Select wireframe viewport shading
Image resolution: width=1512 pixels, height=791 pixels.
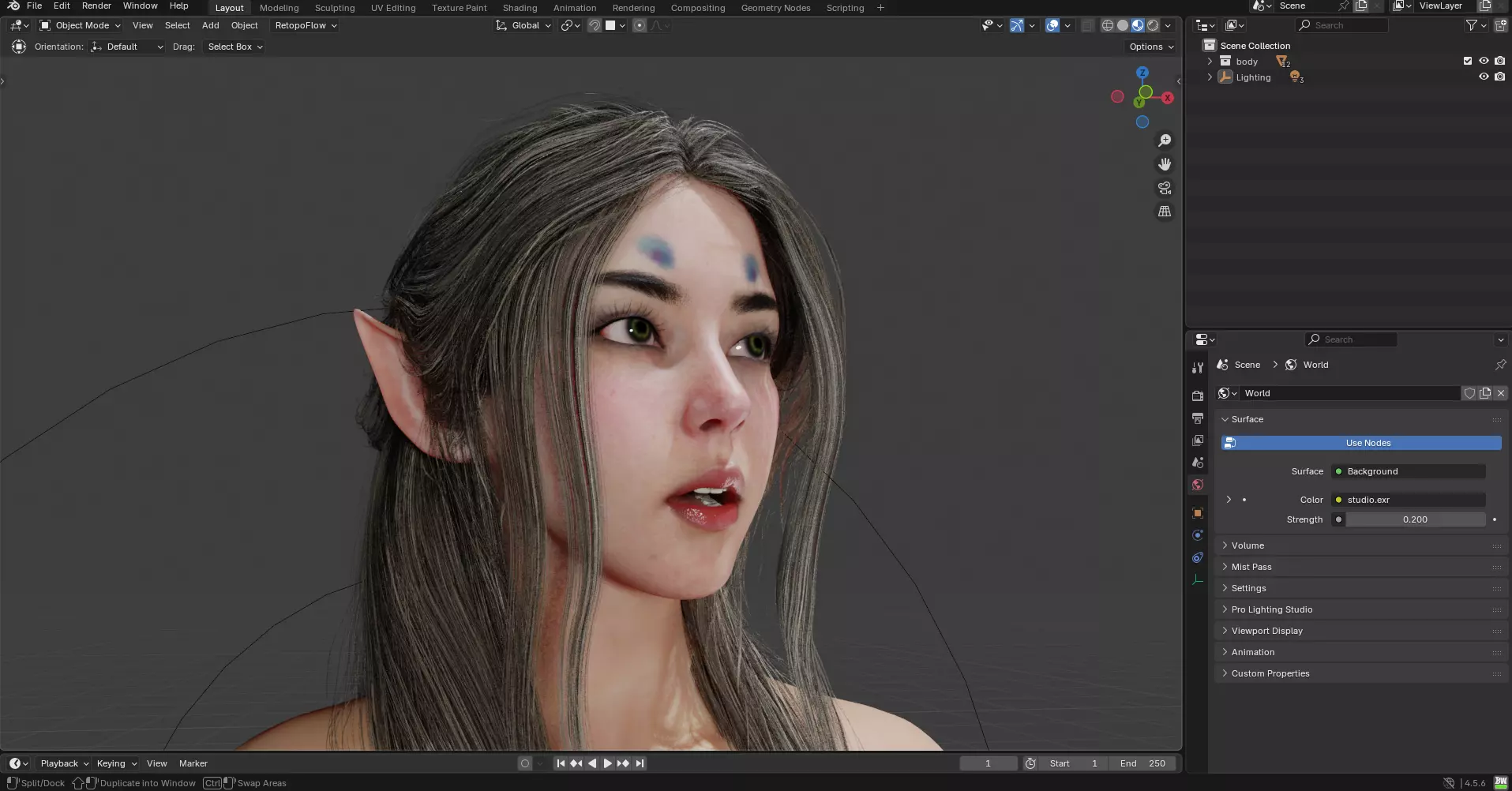pos(1108,25)
